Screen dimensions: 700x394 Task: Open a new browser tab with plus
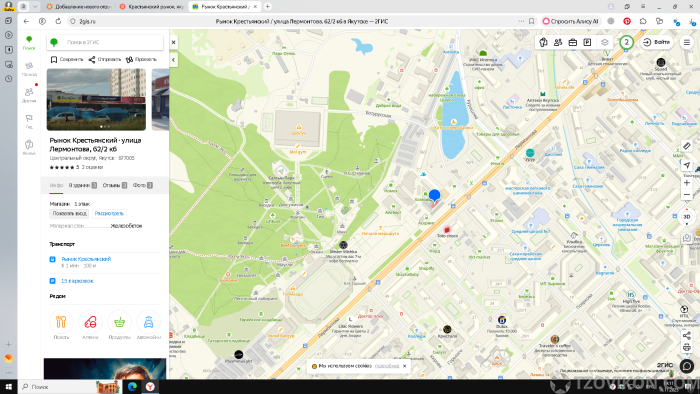click(x=267, y=7)
